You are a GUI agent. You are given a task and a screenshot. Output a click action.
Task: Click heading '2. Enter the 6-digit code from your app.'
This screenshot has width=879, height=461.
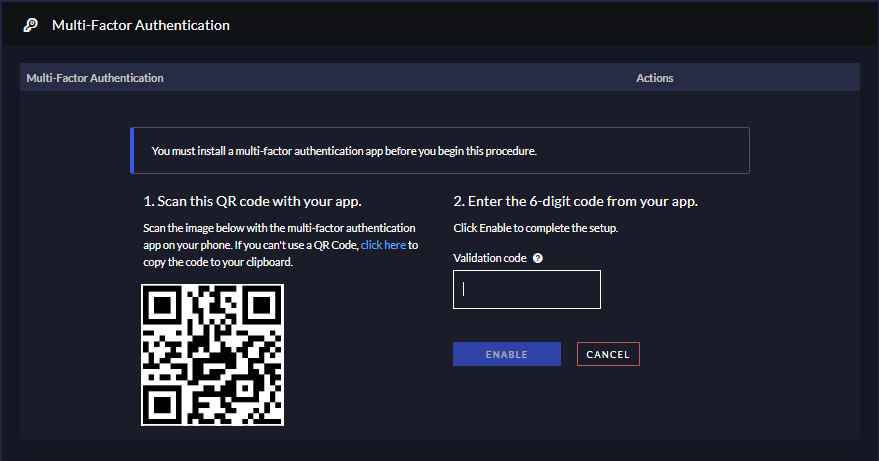click(x=576, y=201)
